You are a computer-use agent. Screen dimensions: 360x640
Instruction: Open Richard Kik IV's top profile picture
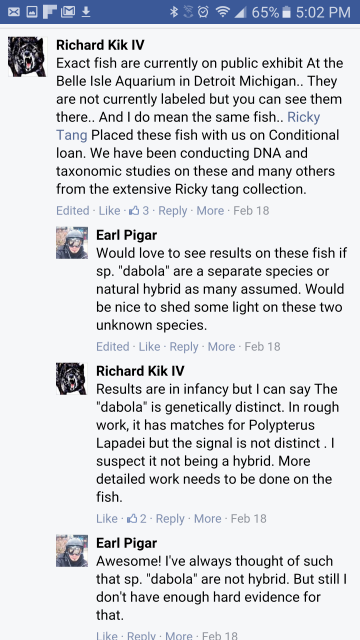click(x=27, y=56)
